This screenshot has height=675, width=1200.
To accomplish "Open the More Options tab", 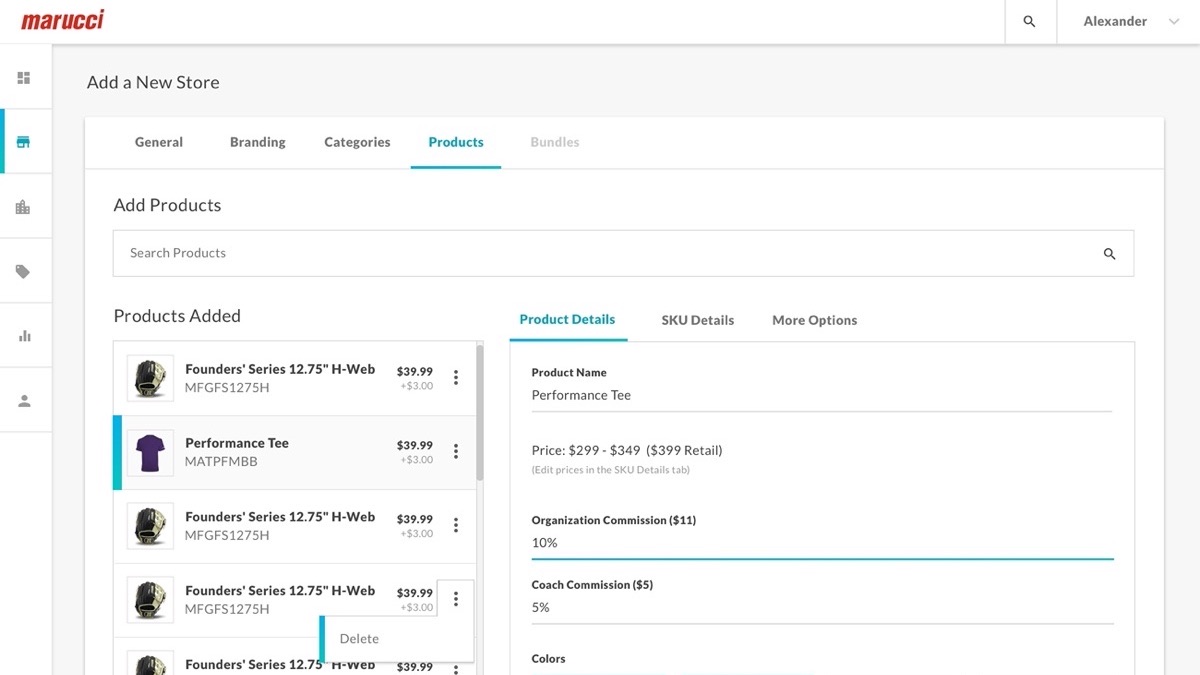I will coord(814,320).
